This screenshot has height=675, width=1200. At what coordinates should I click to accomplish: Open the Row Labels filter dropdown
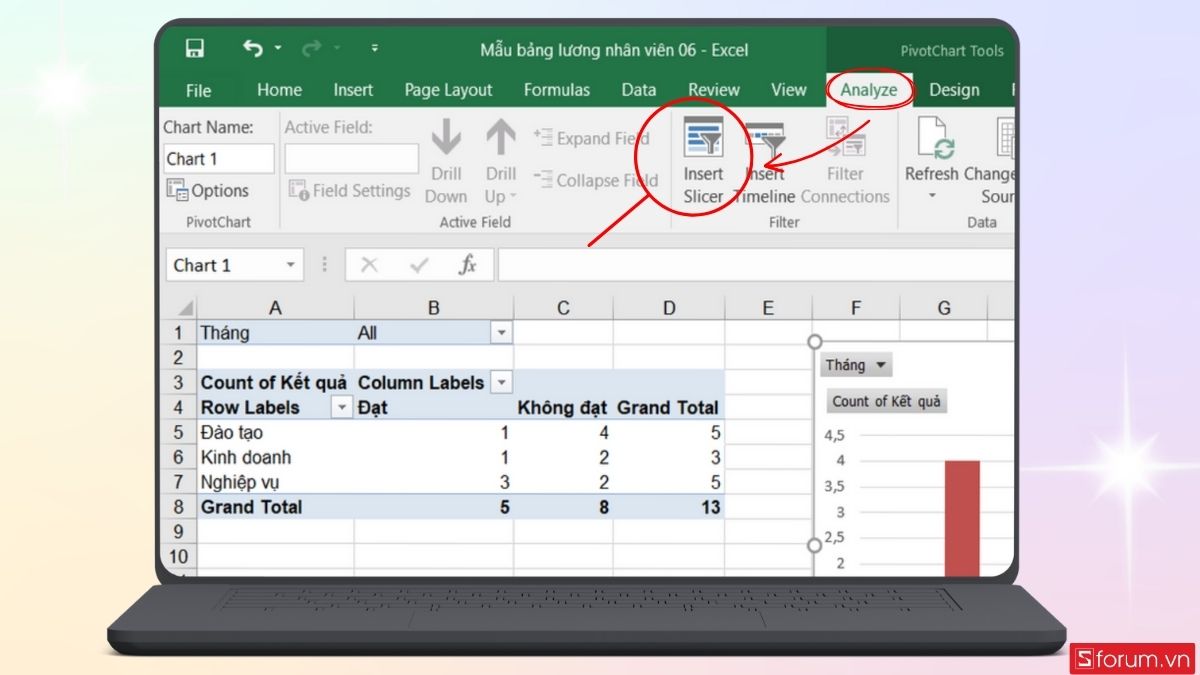pyautogui.click(x=342, y=407)
